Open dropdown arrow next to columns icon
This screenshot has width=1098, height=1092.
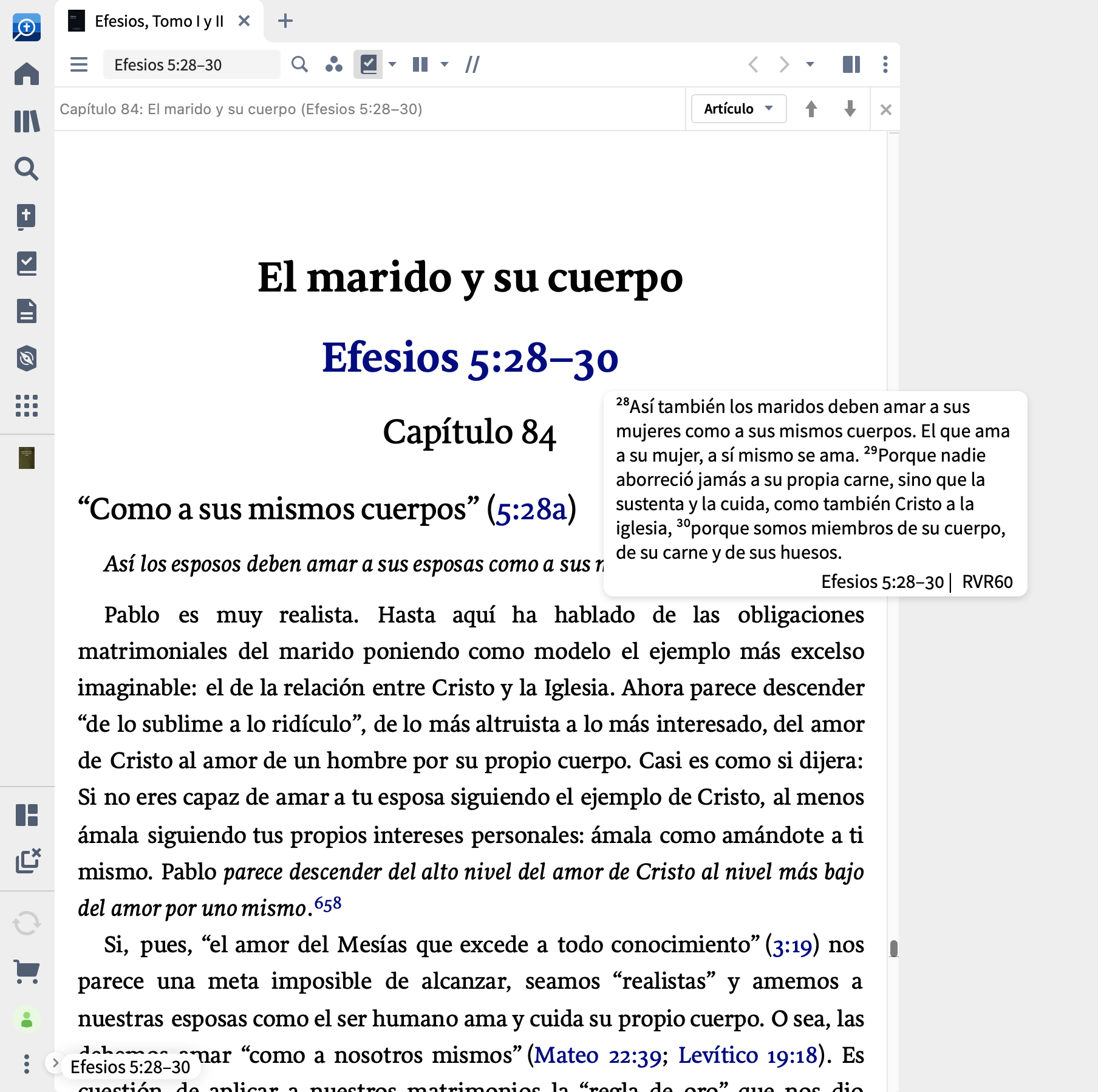point(445,64)
